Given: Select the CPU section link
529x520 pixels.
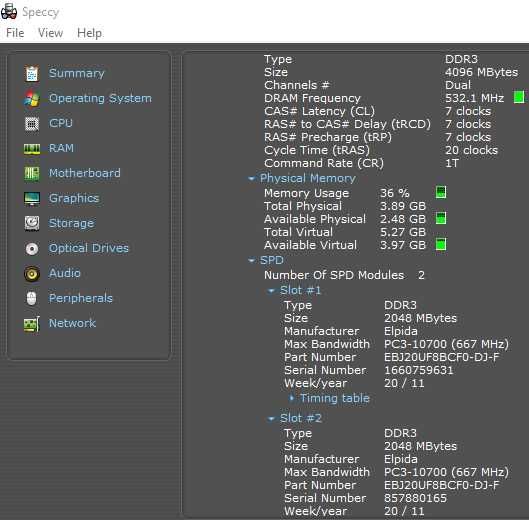Looking at the screenshot, I should (61, 123).
